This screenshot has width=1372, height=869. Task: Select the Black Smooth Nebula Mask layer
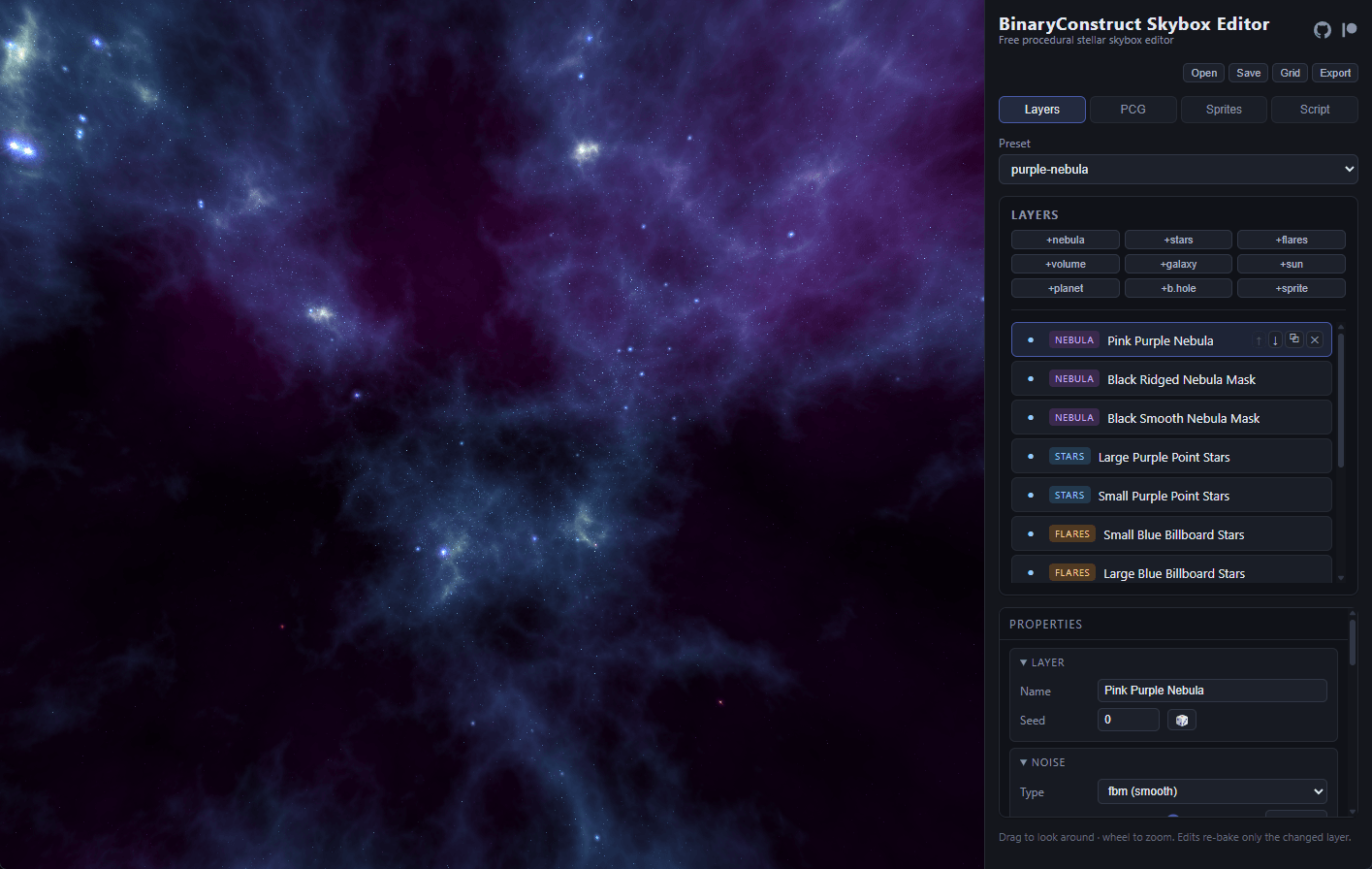[1171, 418]
